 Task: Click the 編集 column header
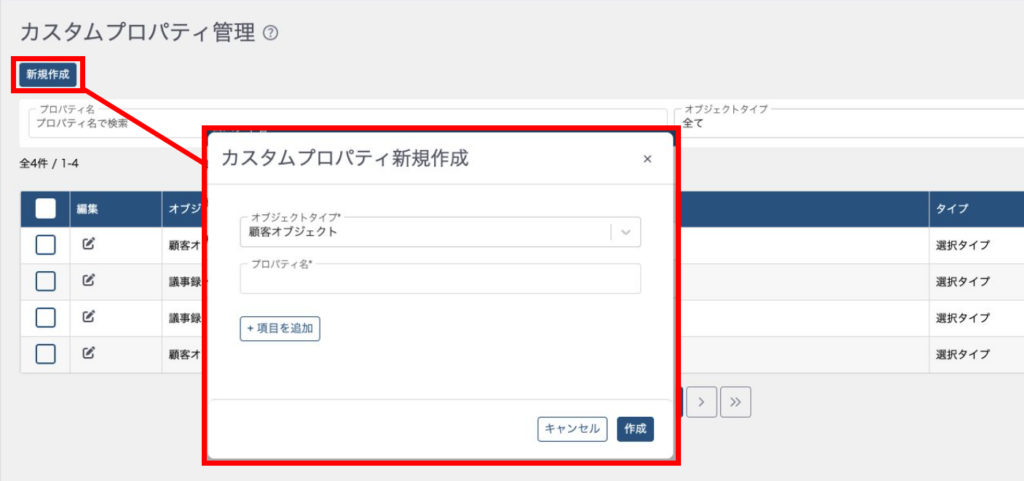(88, 208)
